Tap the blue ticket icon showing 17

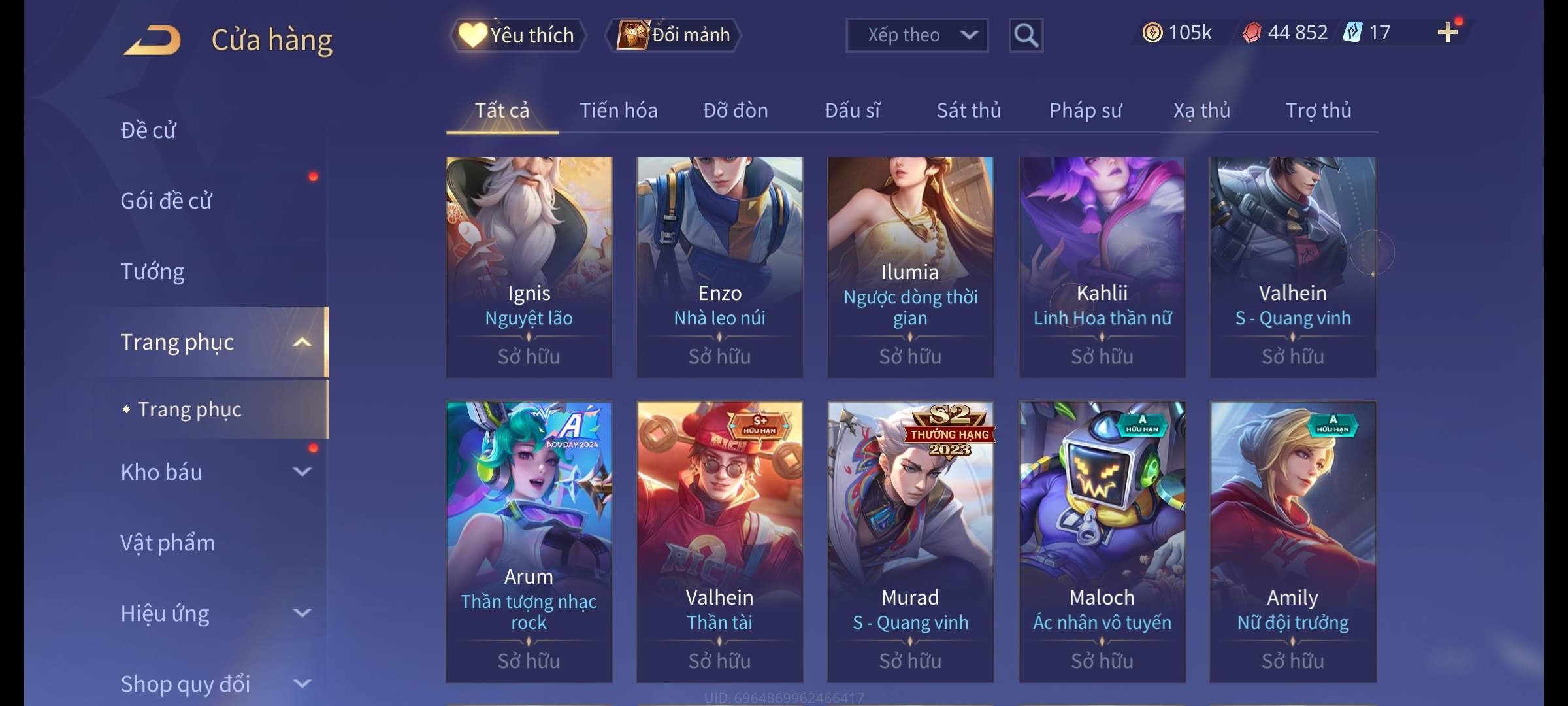(x=1352, y=32)
